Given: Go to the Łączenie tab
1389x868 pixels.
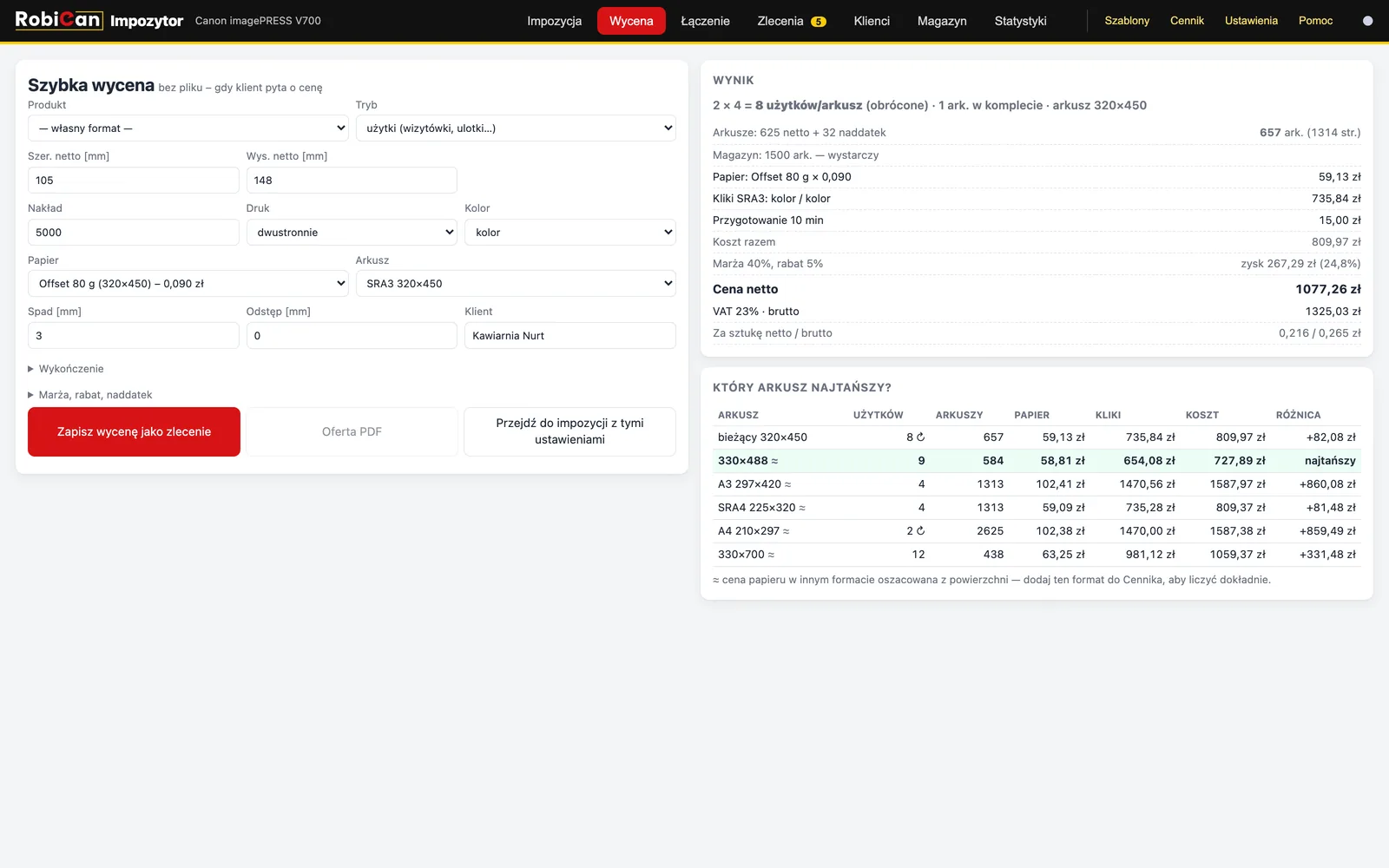Looking at the screenshot, I should tap(705, 21).
